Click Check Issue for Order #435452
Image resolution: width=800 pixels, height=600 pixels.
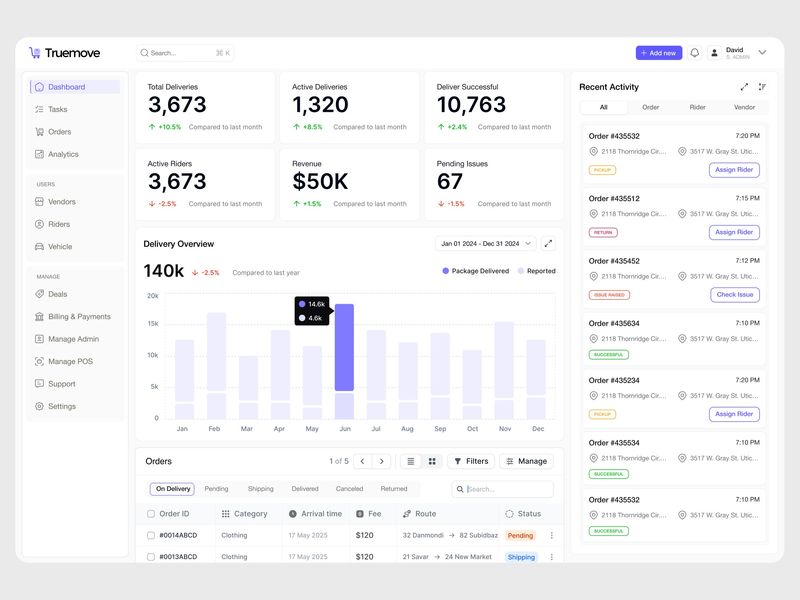[734, 294]
